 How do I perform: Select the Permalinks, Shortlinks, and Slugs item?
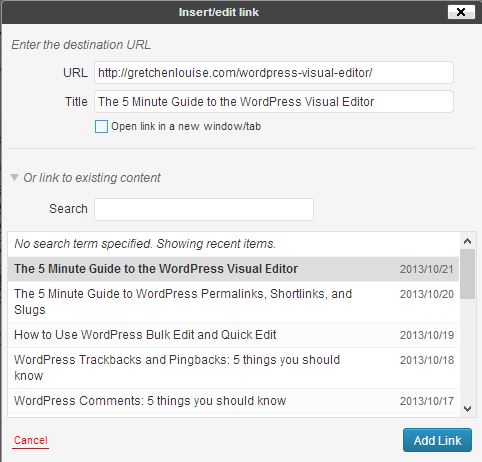pyautogui.click(x=233, y=302)
